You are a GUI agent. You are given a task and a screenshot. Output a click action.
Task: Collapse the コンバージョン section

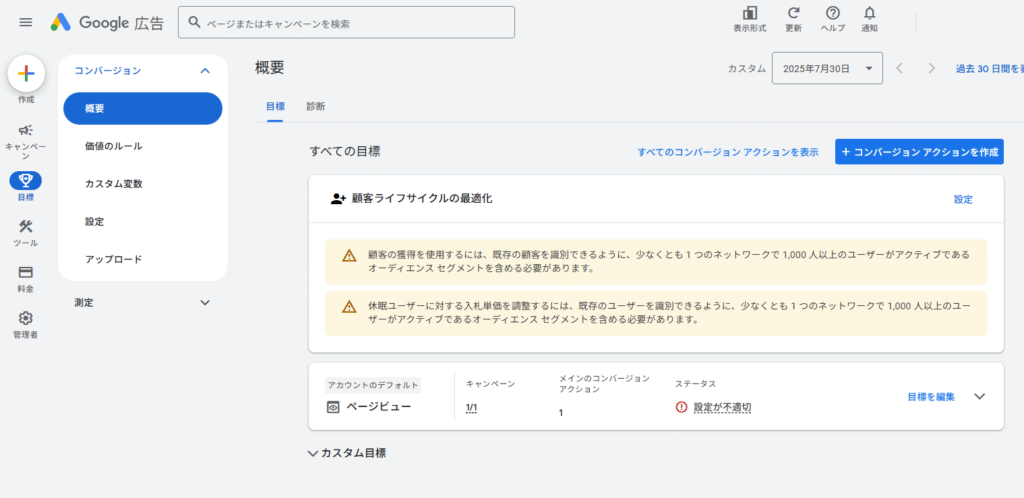(x=205, y=70)
